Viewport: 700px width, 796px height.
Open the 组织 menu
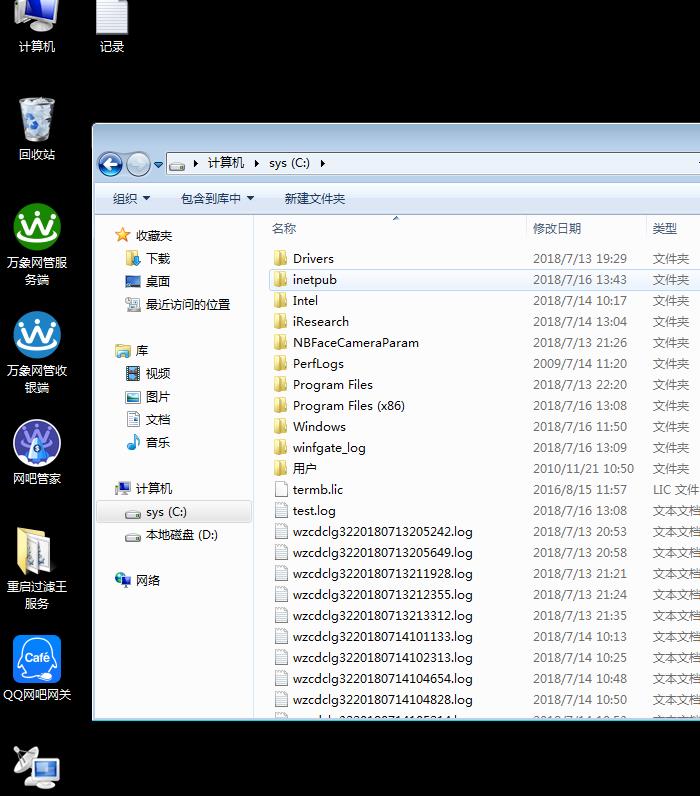[x=131, y=198]
